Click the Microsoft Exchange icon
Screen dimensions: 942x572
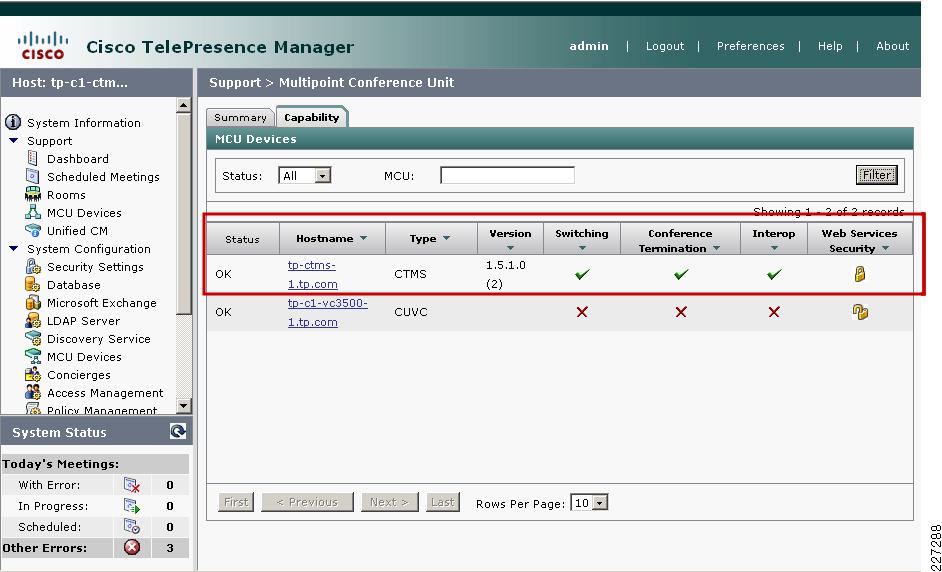32,302
